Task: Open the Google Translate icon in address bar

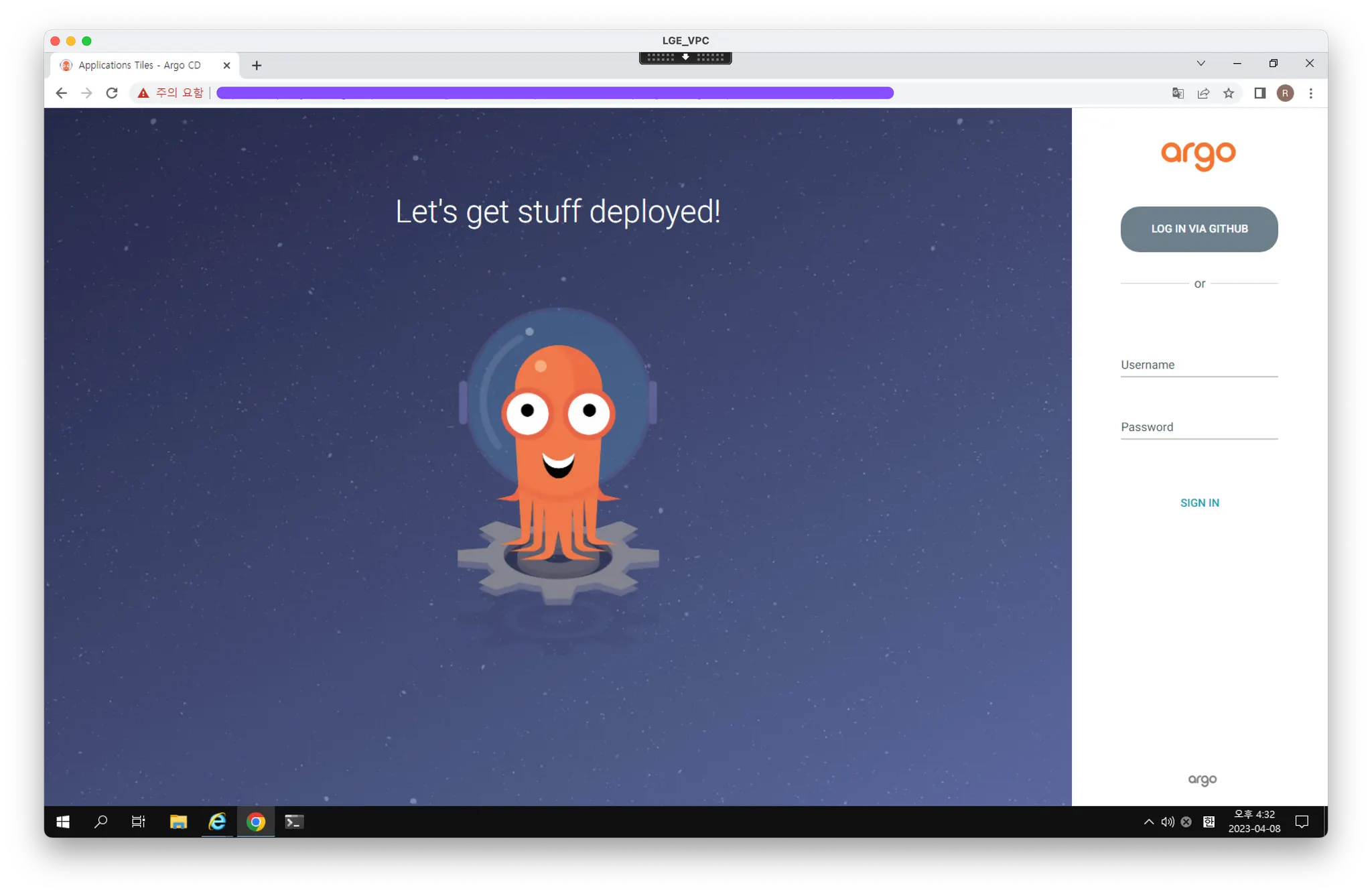Action: tap(1178, 93)
